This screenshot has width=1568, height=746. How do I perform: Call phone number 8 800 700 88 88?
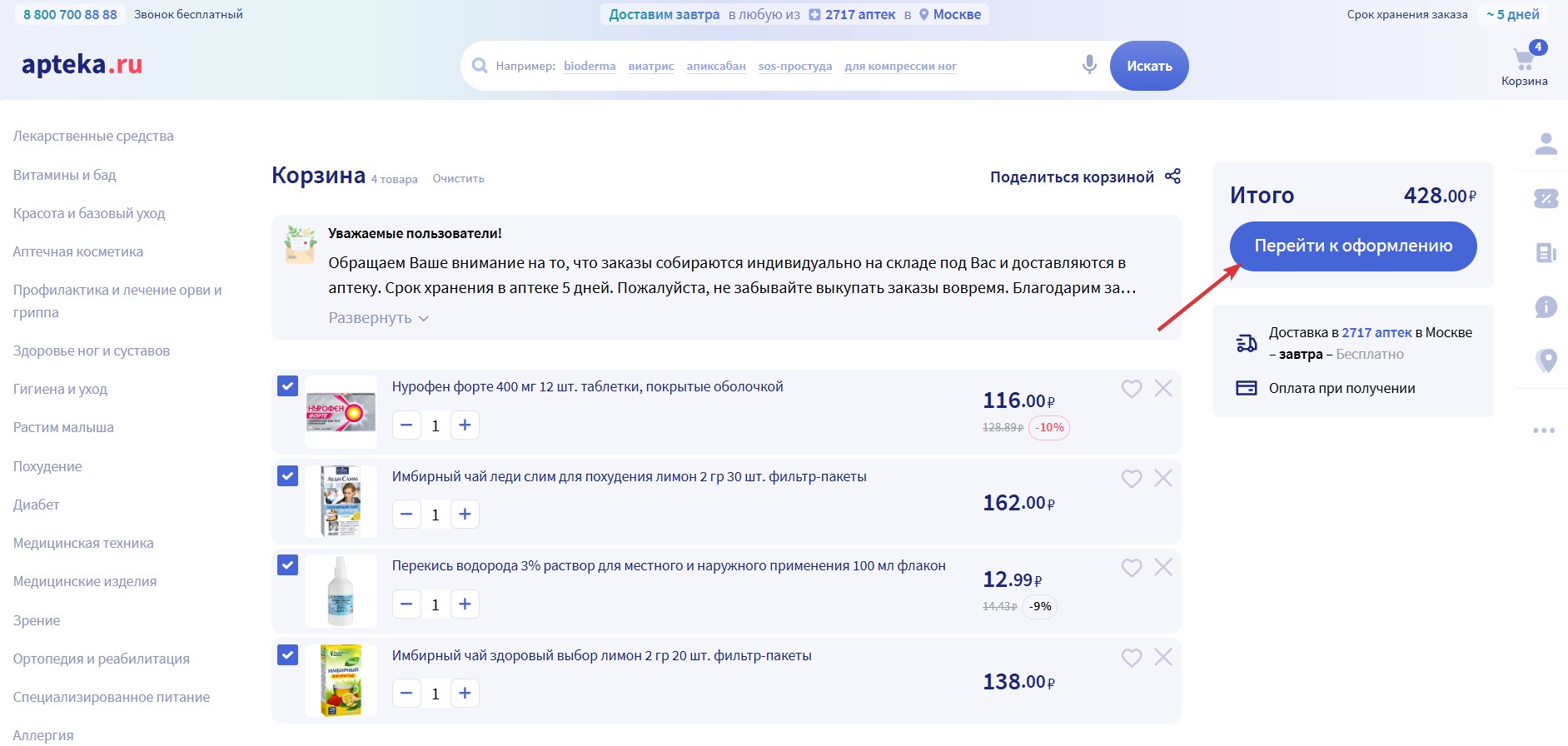pyautogui.click(x=70, y=14)
